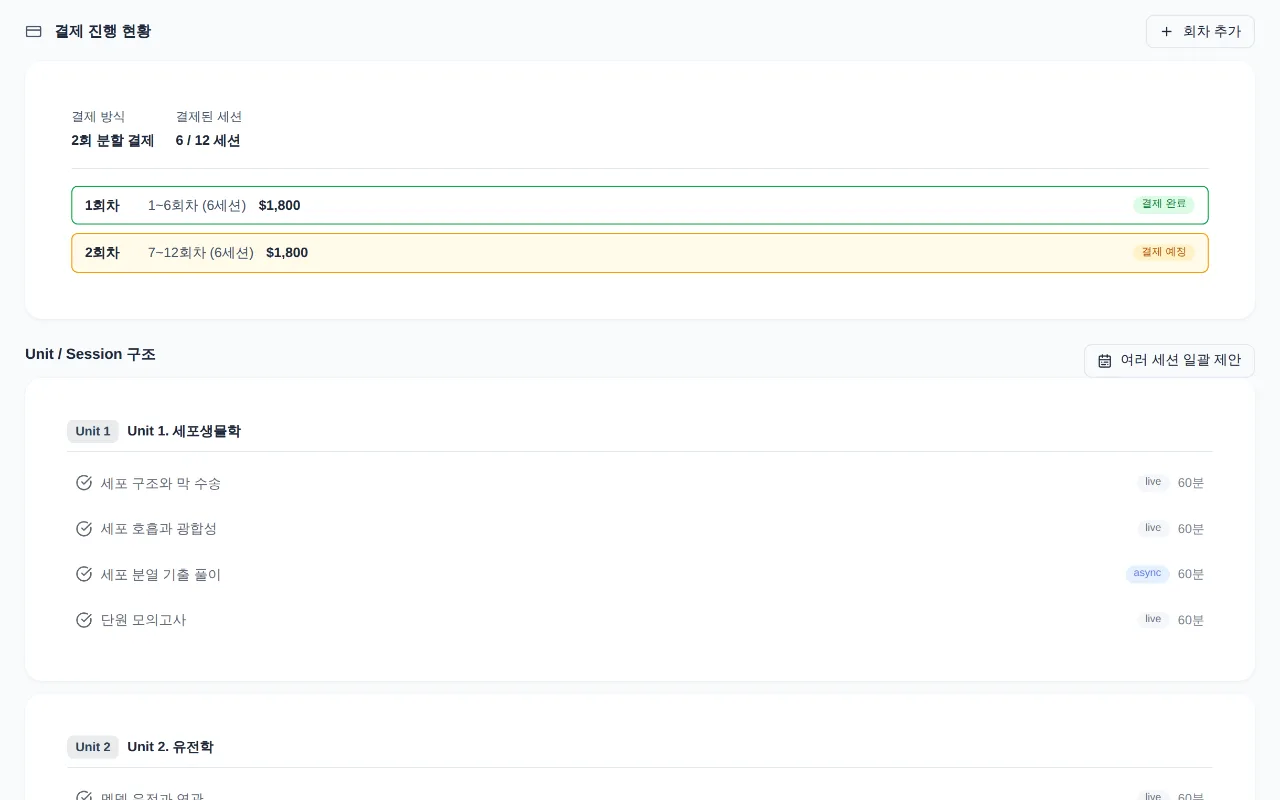Click the plus icon in 회차 추가
Screen dimensions: 1280x800
click(1166, 31)
